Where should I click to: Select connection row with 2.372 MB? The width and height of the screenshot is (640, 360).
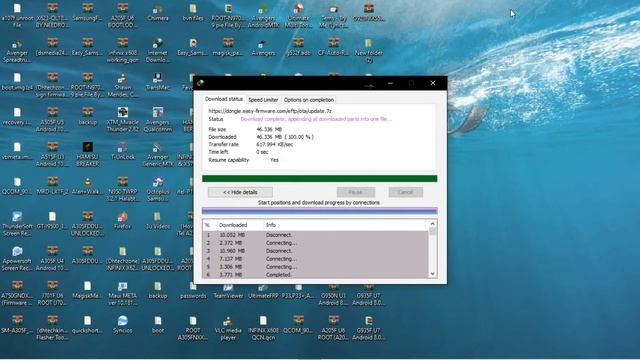coord(315,243)
